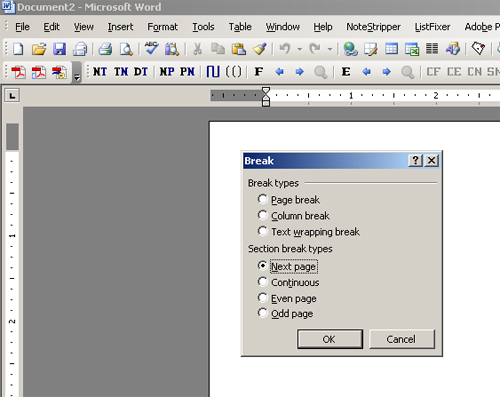500x397 pixels.
Task: Open the ListFixer menu
Action: pyautogui.click(x=432, y=27)
